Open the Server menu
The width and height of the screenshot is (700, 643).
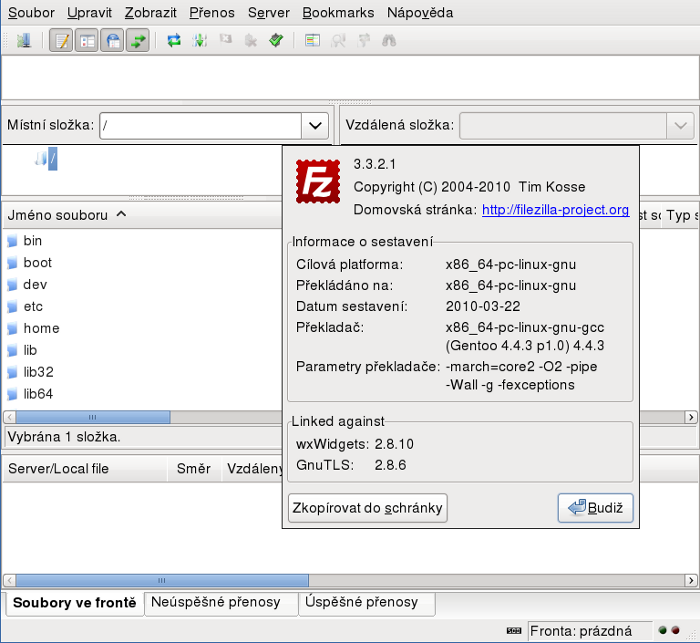pyautogui.click(x=269, y=13)
